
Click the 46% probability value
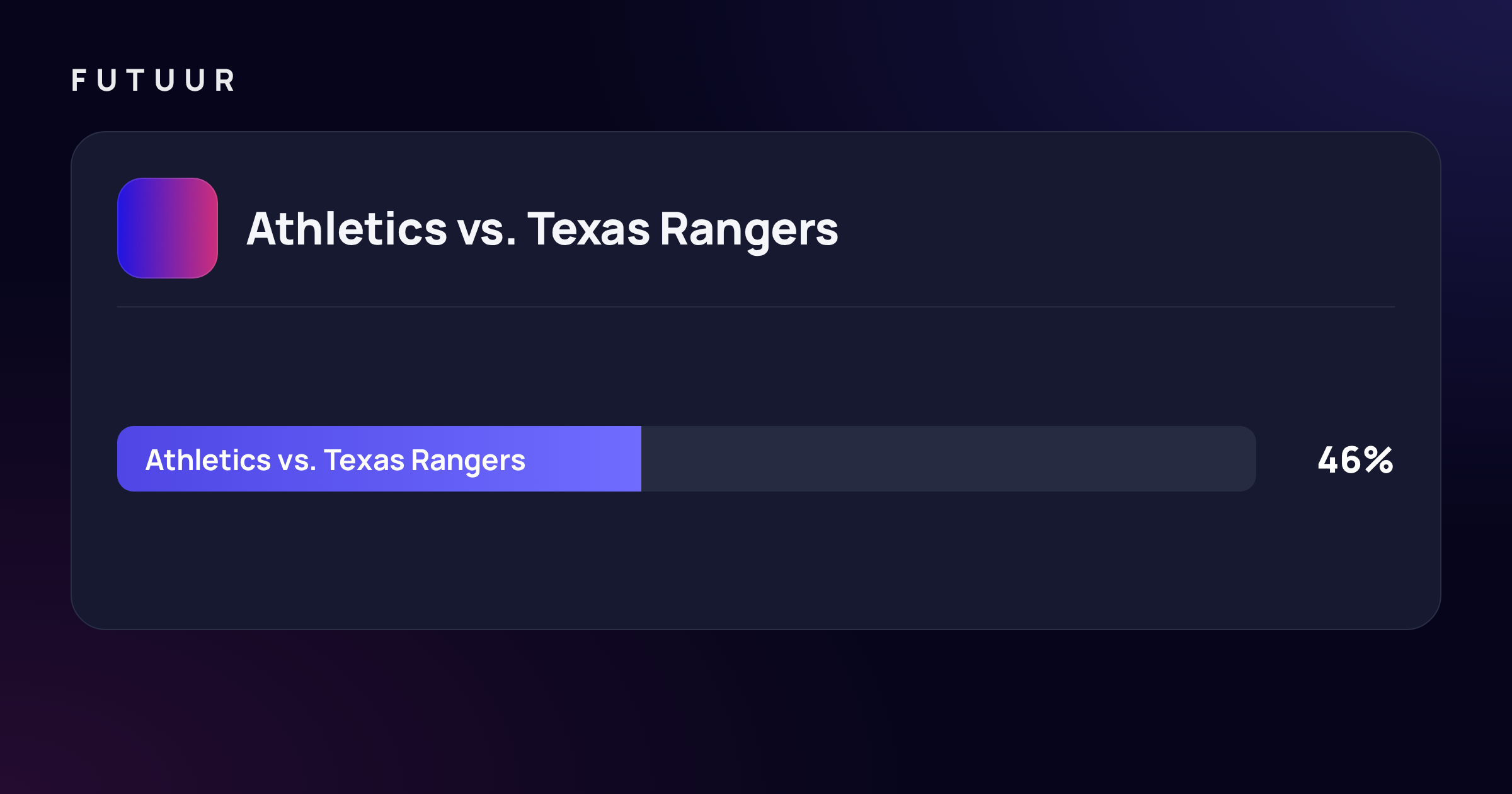[x=1356, y=460]
